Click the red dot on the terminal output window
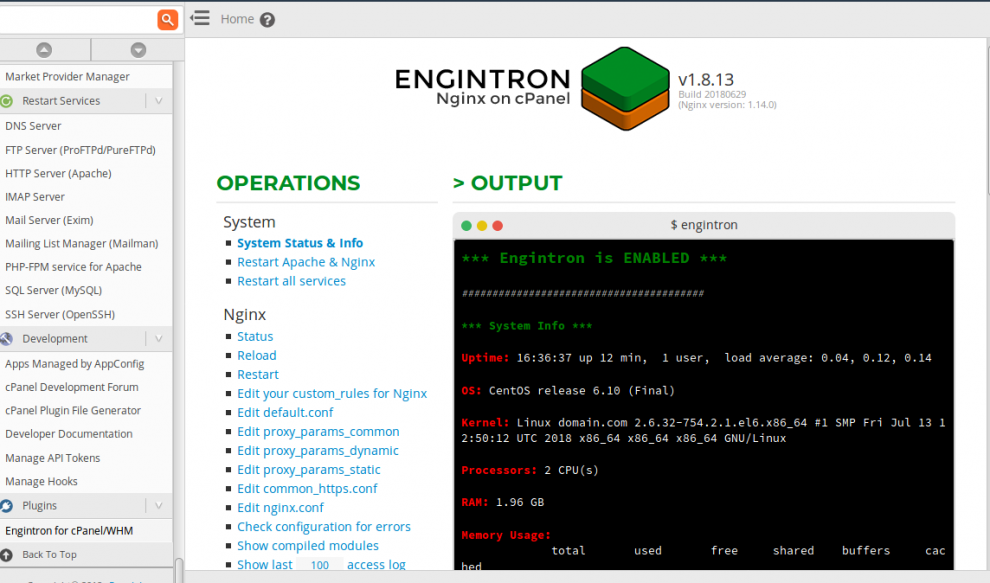This screenshot has height=583, width=990. pos(497,226)
